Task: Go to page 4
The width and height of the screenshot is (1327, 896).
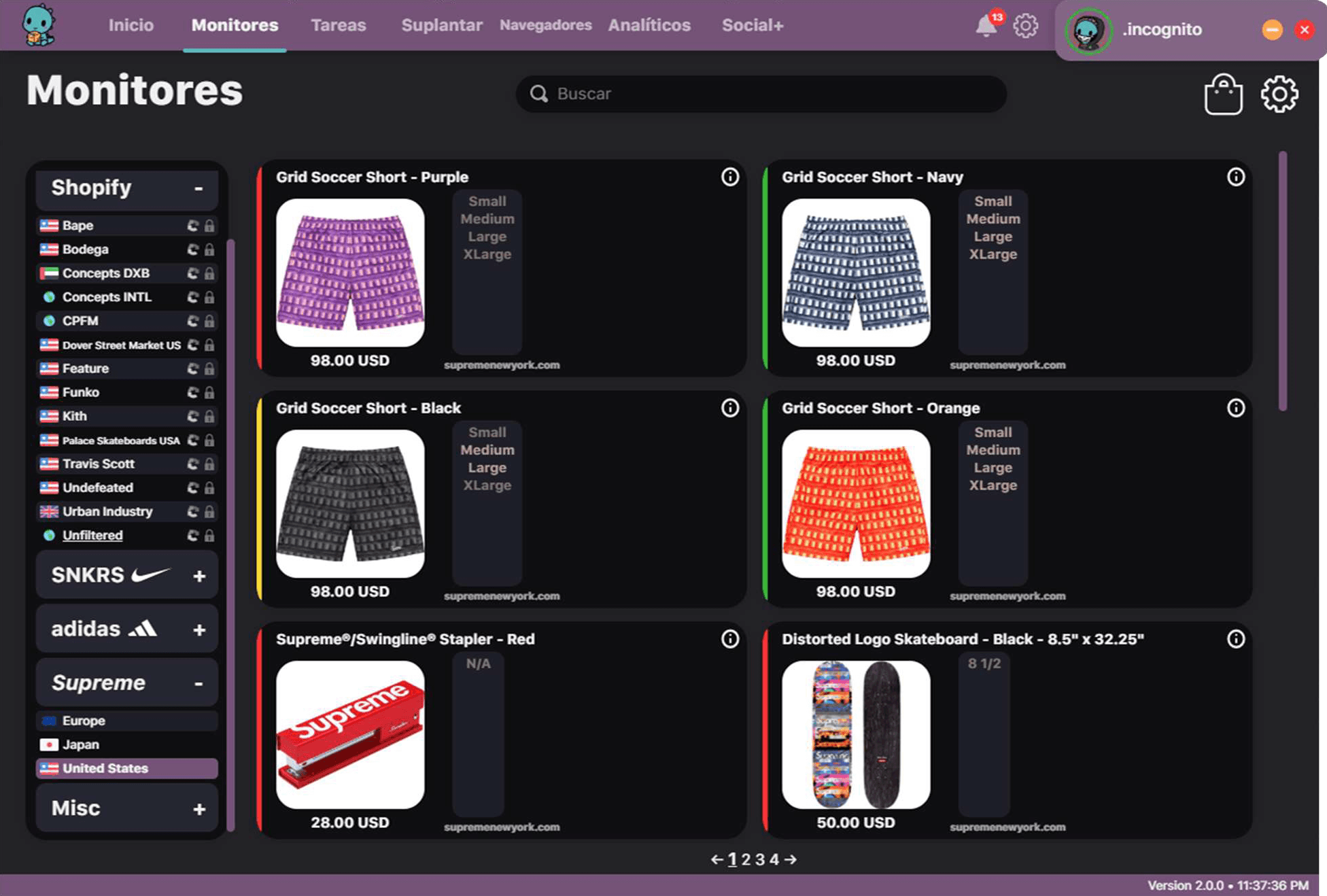Action: click(x=774, y=859)
